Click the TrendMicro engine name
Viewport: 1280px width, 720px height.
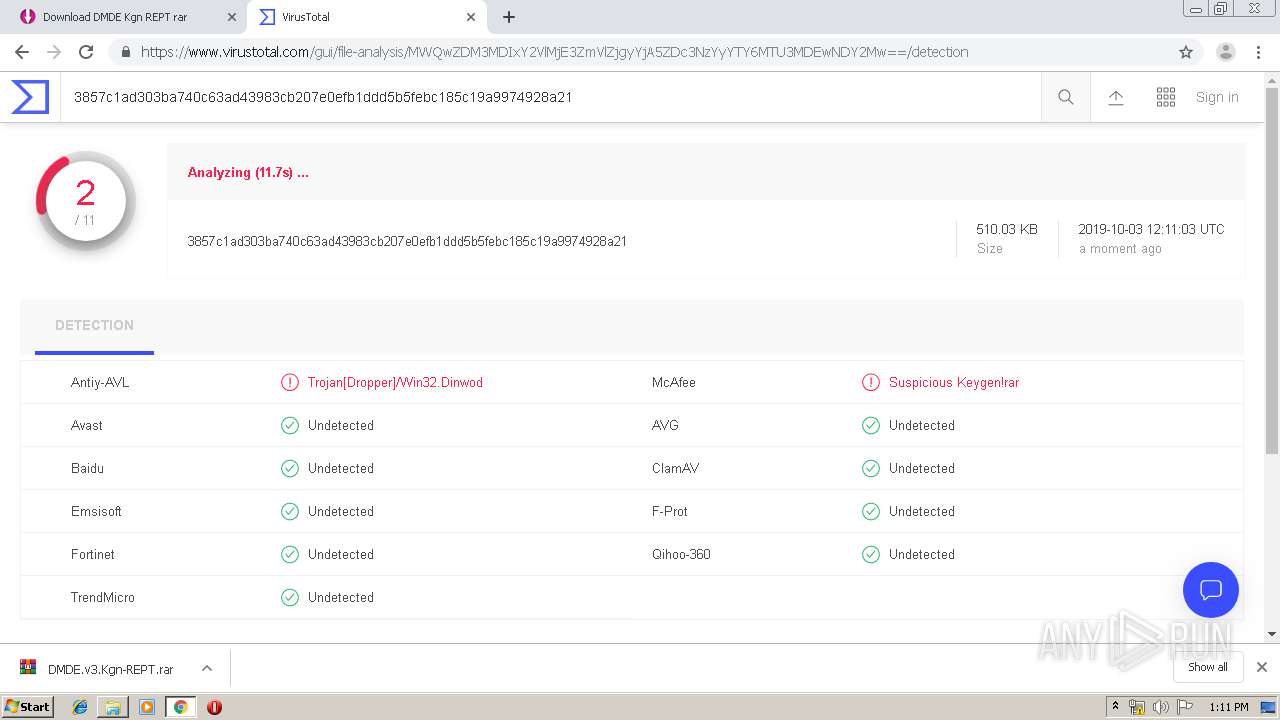point(103,598)
